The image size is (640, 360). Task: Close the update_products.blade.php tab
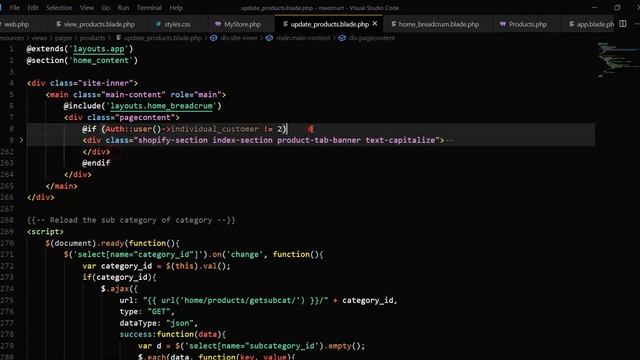[x=375, y=24]
